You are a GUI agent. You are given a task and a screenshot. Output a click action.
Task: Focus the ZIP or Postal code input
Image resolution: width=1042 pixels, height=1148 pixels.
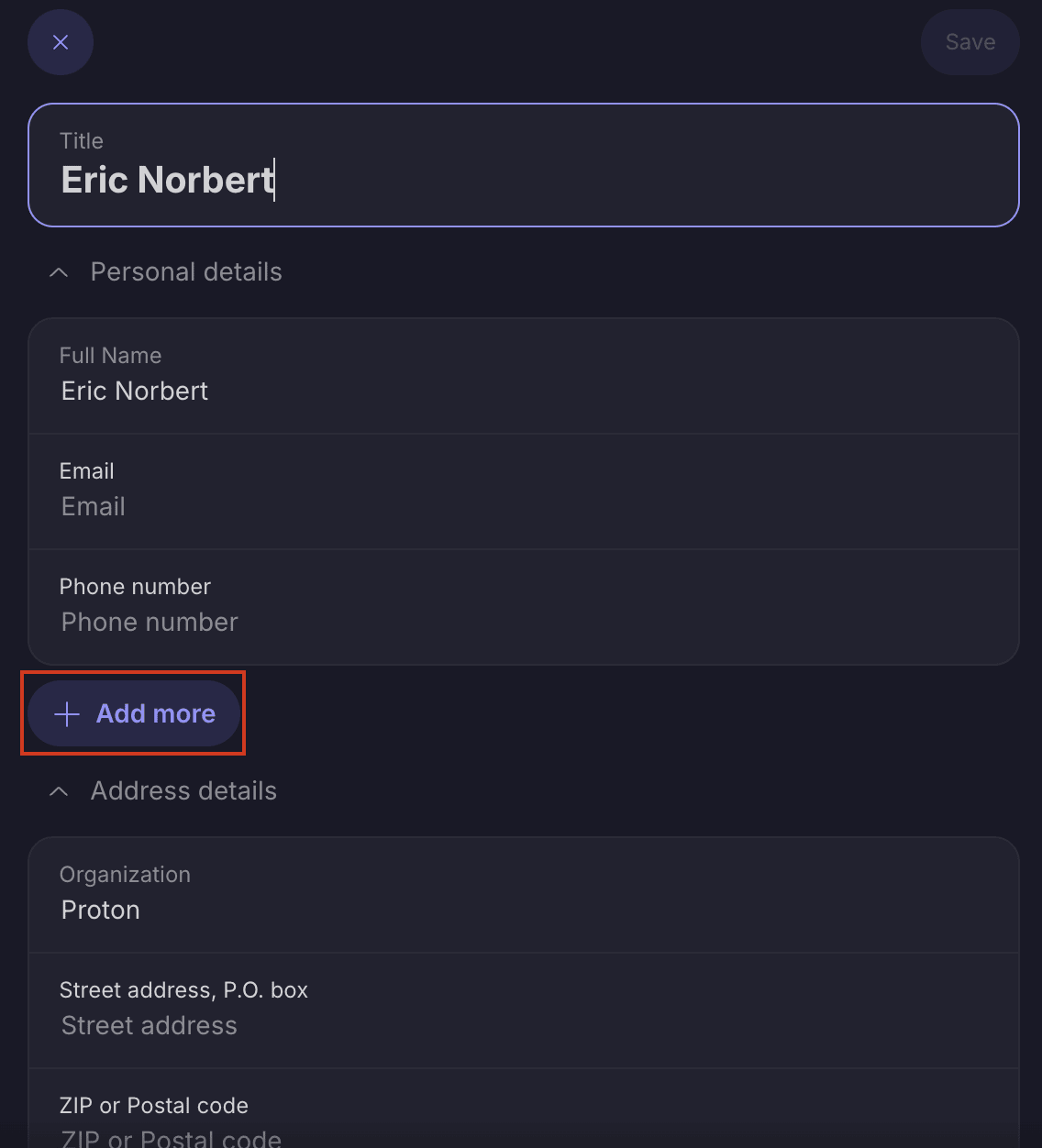click(172, 1138)
